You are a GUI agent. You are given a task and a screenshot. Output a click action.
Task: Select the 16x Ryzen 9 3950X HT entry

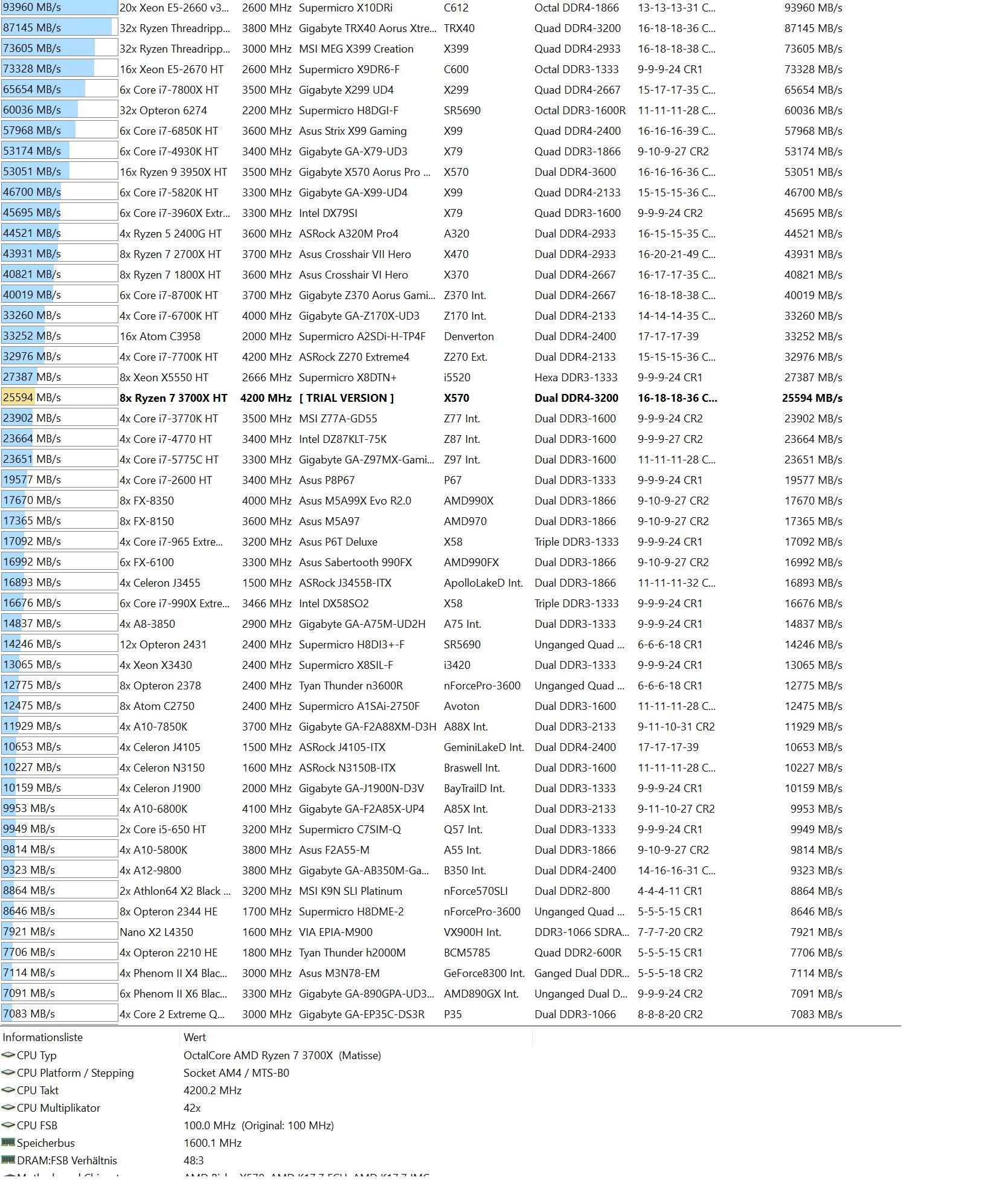[173, 172]
